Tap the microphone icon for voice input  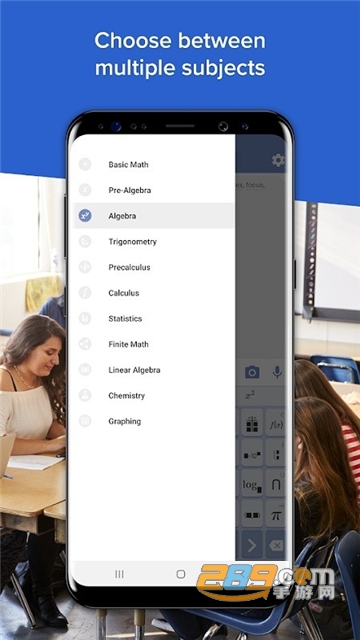pyautogui.click(x=277, y=372)
